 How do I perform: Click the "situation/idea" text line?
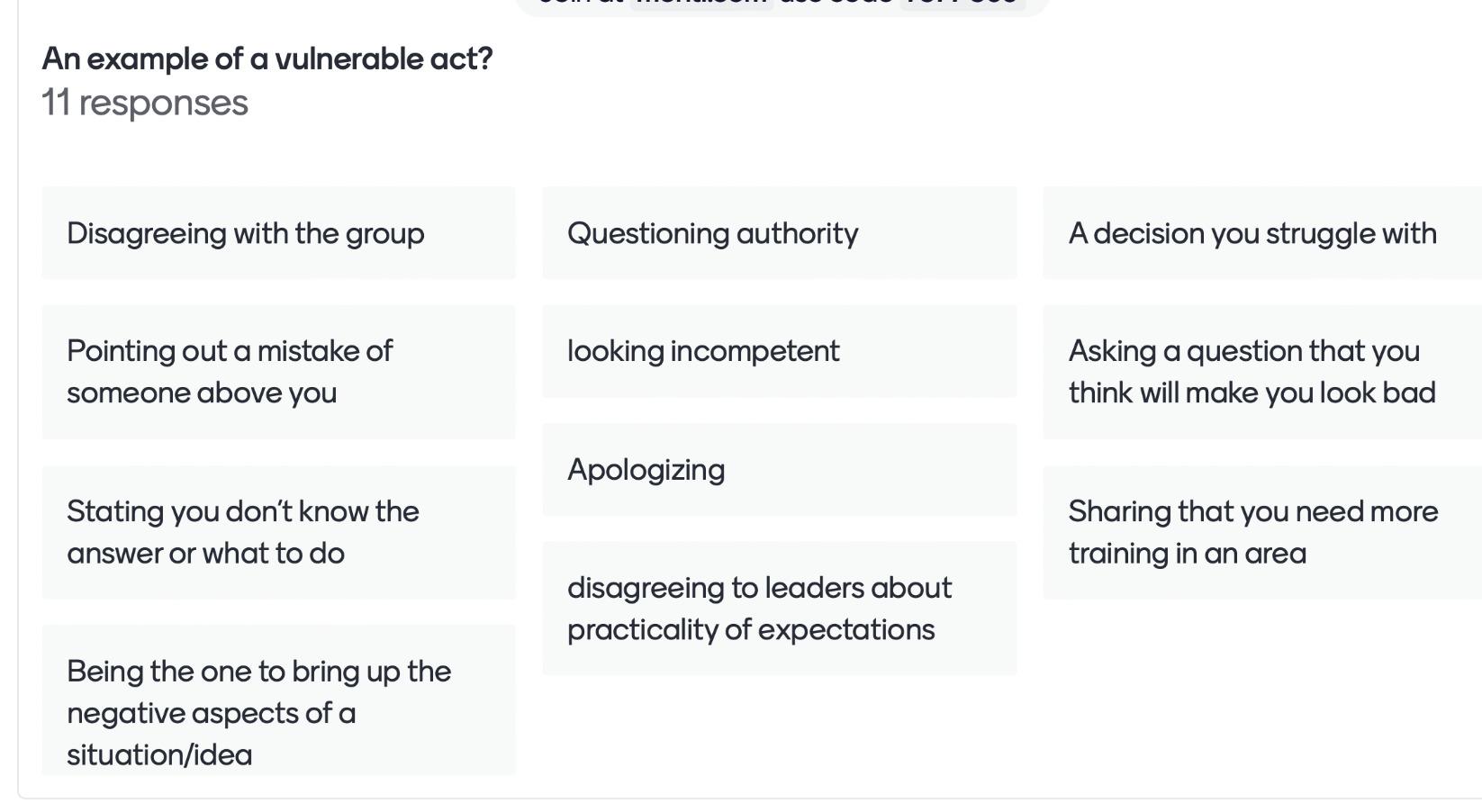coord(159,755)
